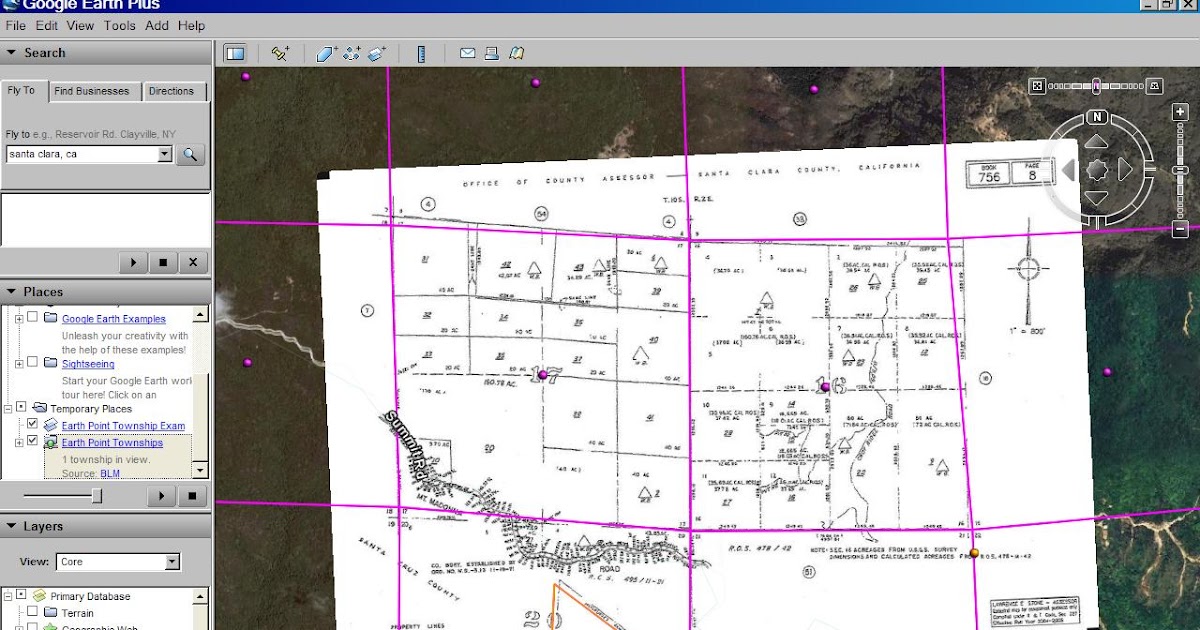This screenshot has width=1200, height=630.
Task: Stop the tour in Places panel
Action: [192, 496]
